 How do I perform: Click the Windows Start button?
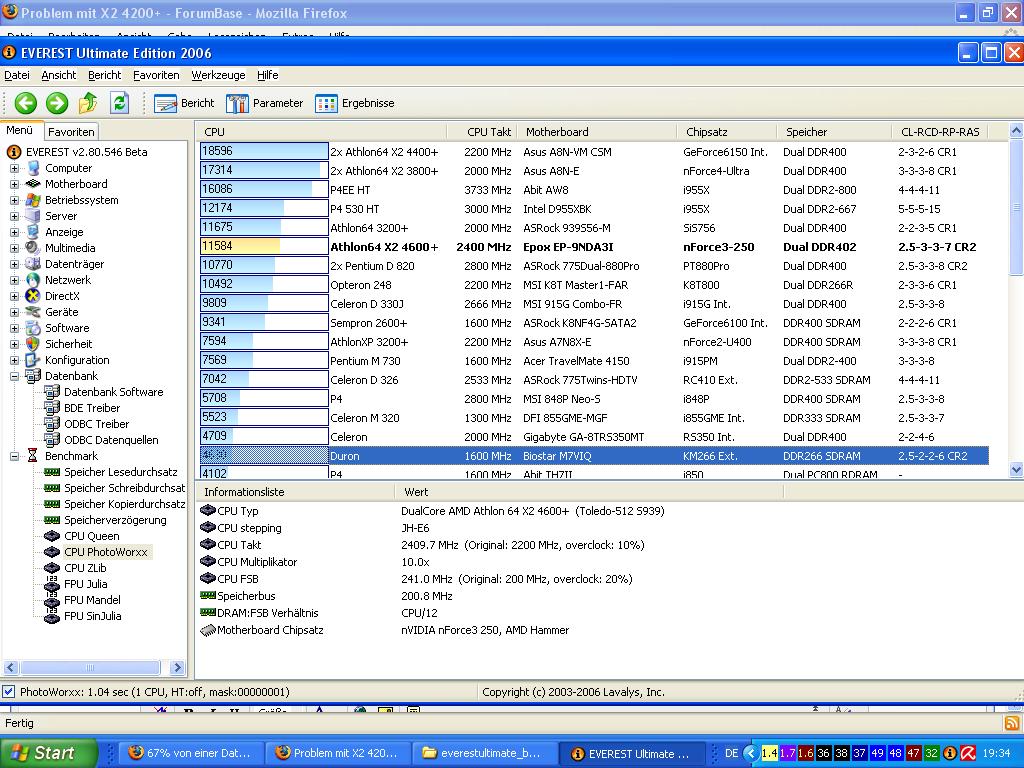pos(48,753)
